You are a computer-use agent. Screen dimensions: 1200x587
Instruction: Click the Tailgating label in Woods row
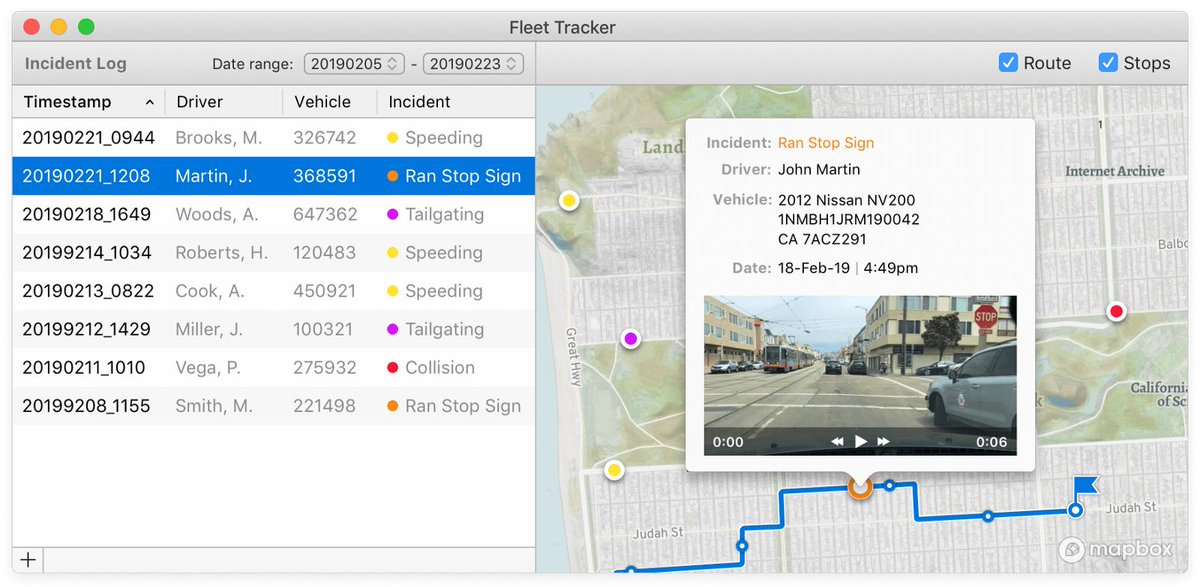(x=444, y=214)
